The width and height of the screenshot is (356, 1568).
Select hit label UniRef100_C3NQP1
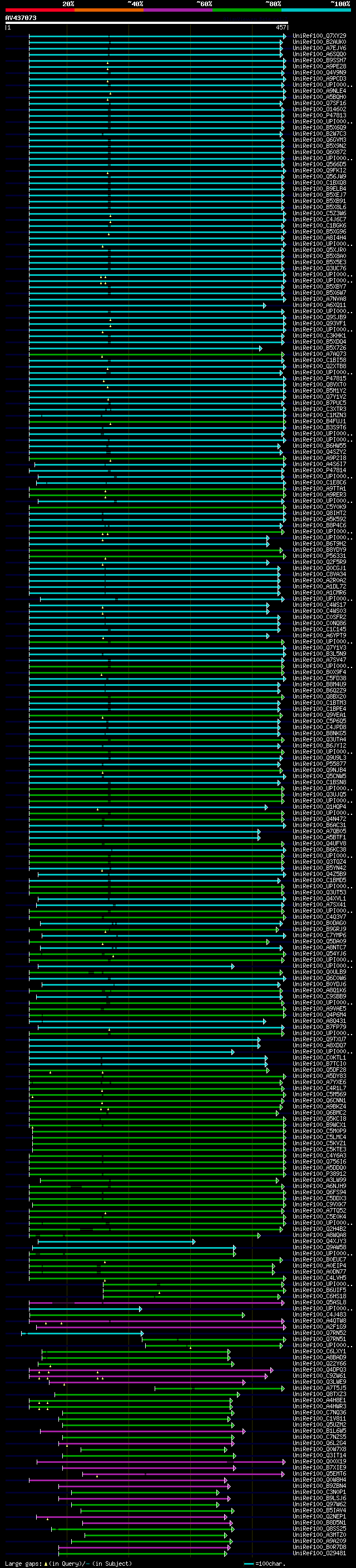tap(319, 1492)
